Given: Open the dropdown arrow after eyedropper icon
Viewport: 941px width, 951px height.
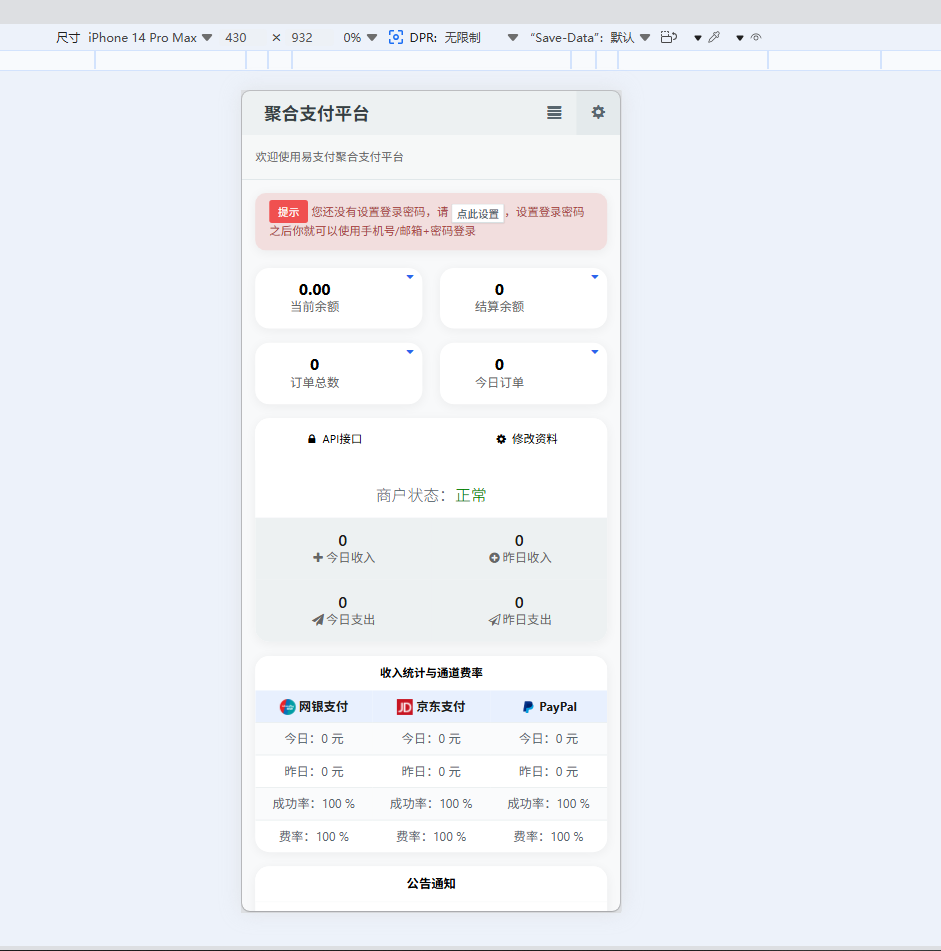Looking at the screenshot, I should (x=740, y=38).
